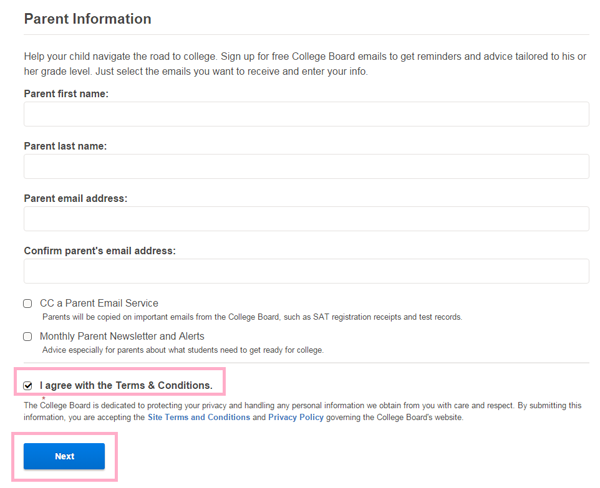Viewport: 600px width, 488px height.
Task: Click the "Parent last name:" label
Action: click(x=65, y=146)
